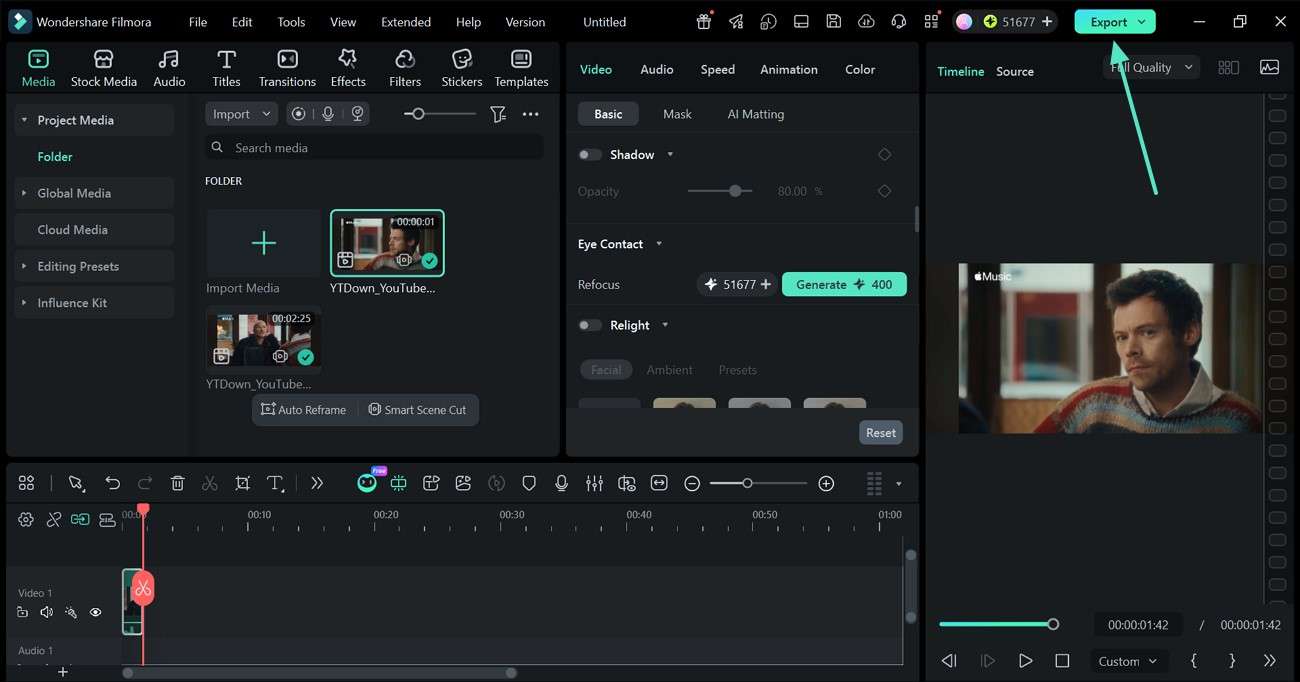Click the Generate 400 button
The image size is (1300, 682).
(844, 285)
